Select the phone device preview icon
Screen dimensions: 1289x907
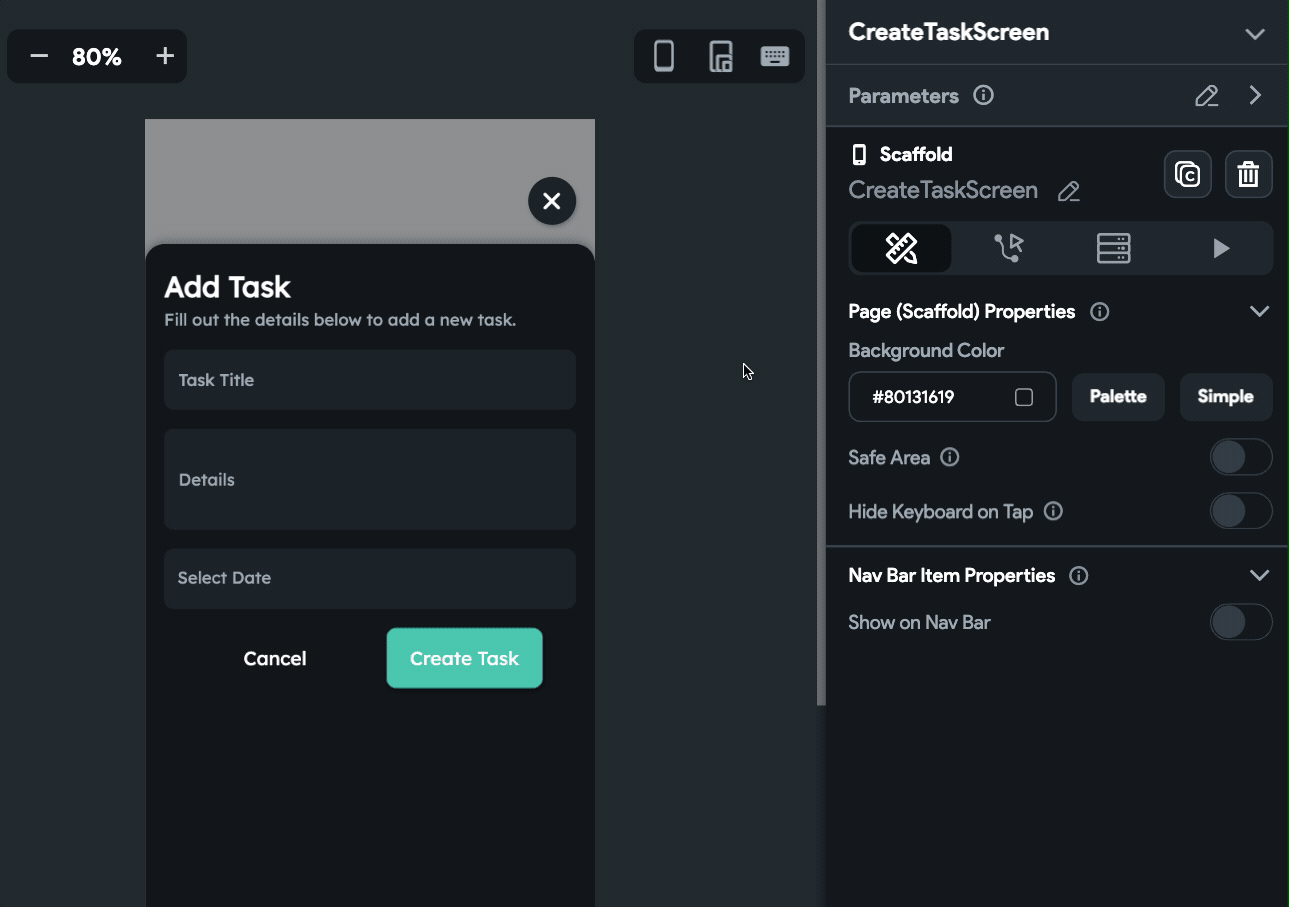pos(664,56)
